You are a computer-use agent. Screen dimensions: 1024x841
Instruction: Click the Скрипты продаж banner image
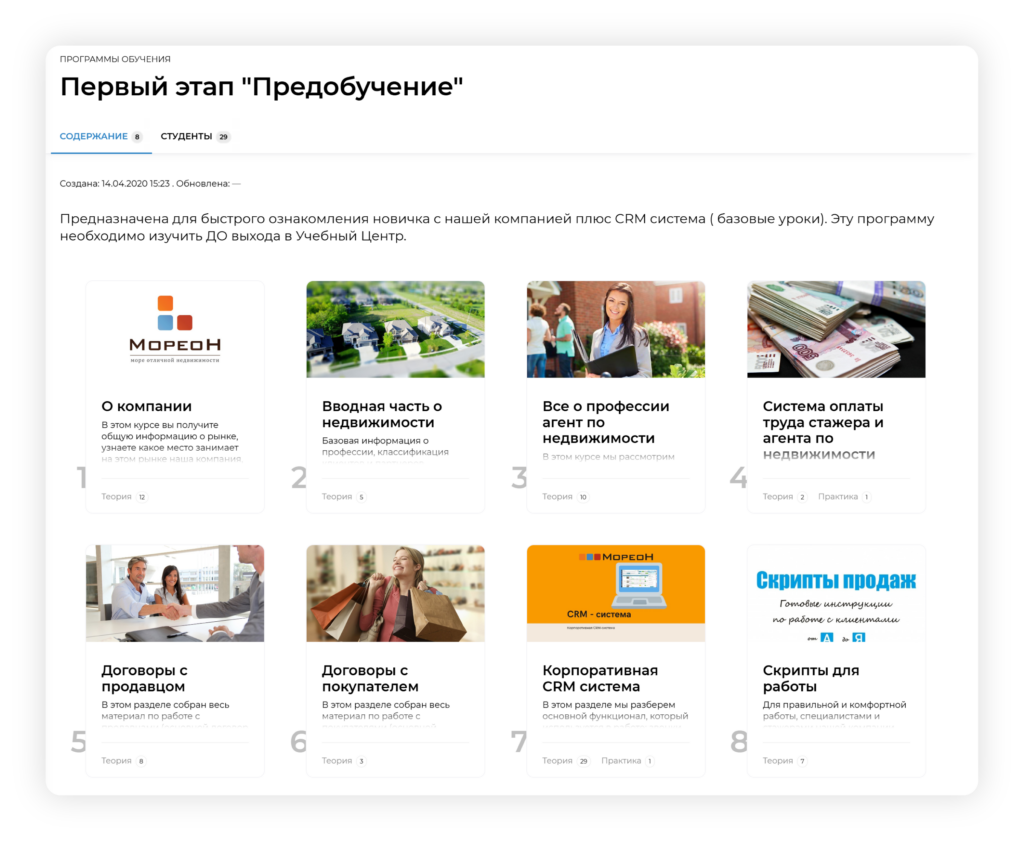(836, 594)
